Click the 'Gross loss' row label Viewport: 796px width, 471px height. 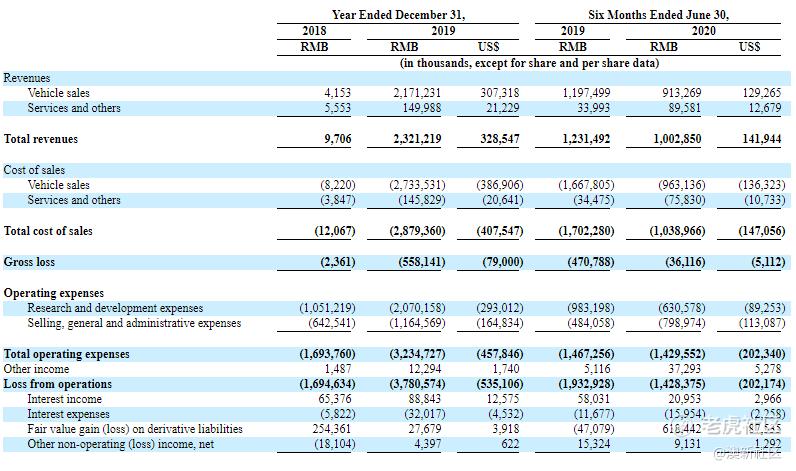29,262
